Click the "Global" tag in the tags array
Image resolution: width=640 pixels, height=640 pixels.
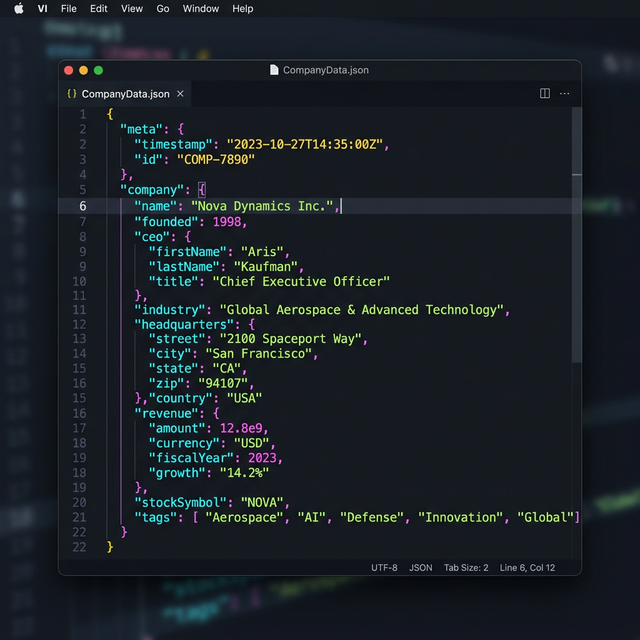(546, 518)
